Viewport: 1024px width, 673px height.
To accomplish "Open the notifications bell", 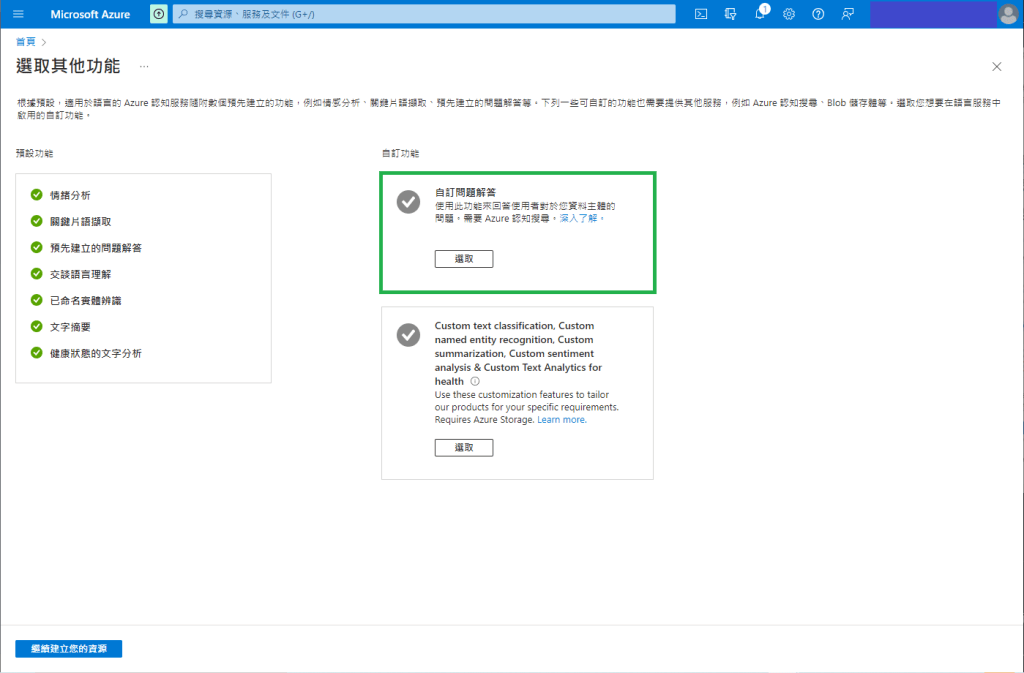I will 760,14.
